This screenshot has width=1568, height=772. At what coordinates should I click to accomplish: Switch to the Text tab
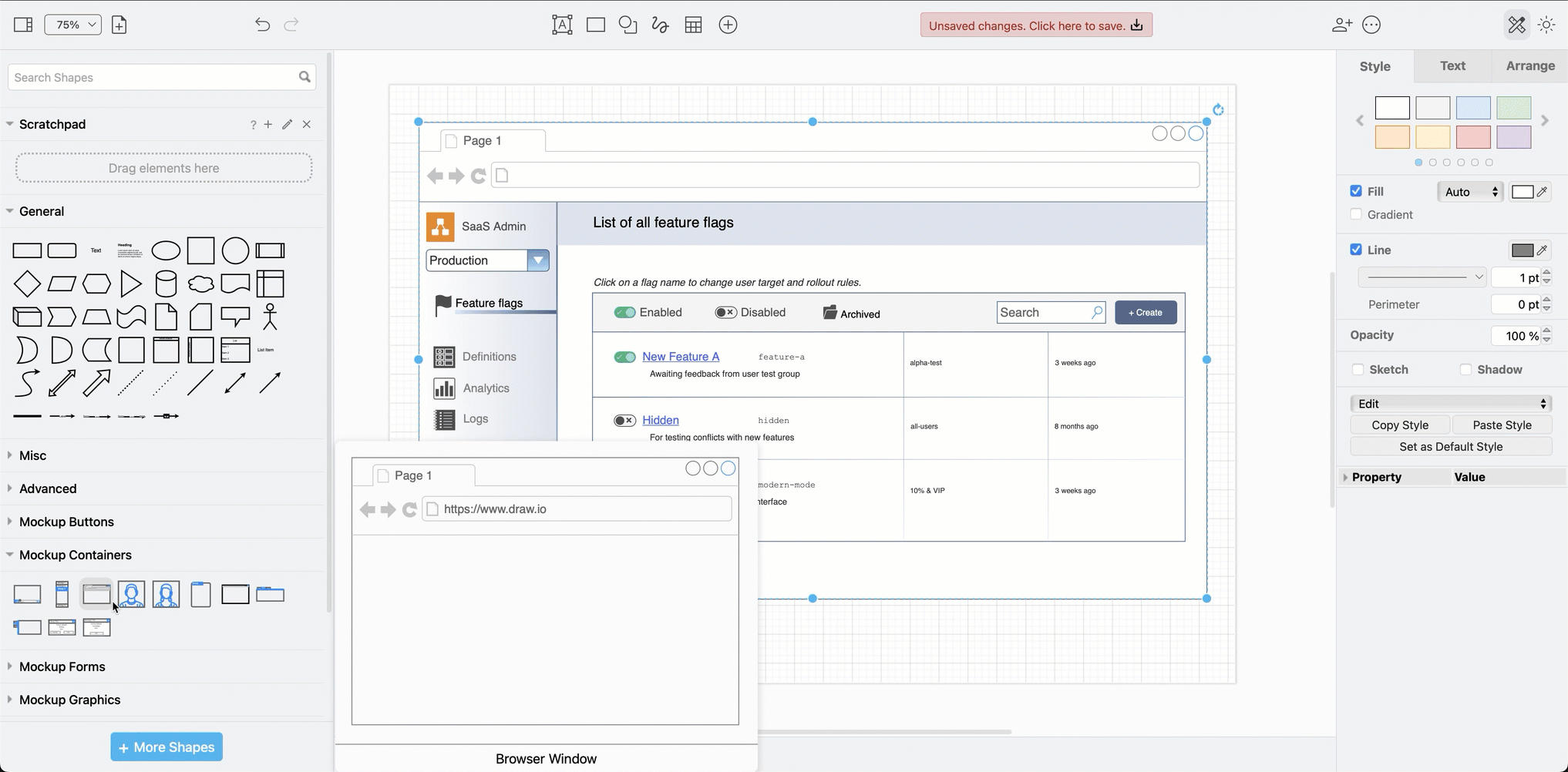[1452, 65]
